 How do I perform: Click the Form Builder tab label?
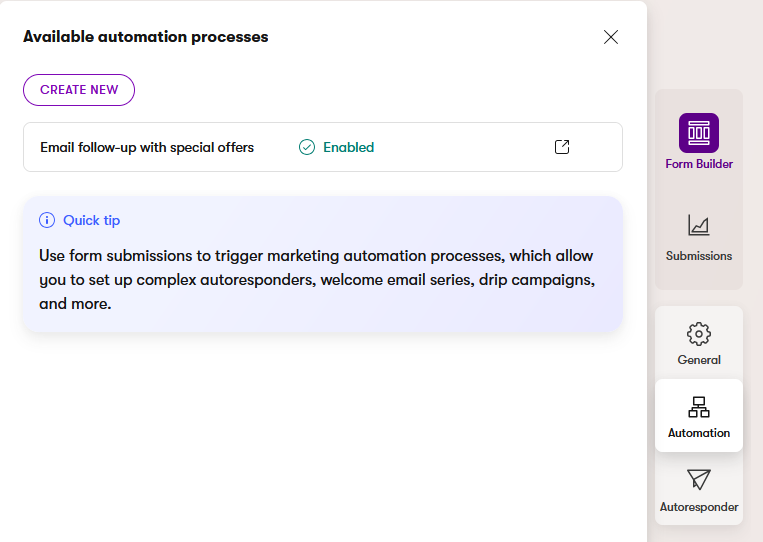tap(699, 164)
